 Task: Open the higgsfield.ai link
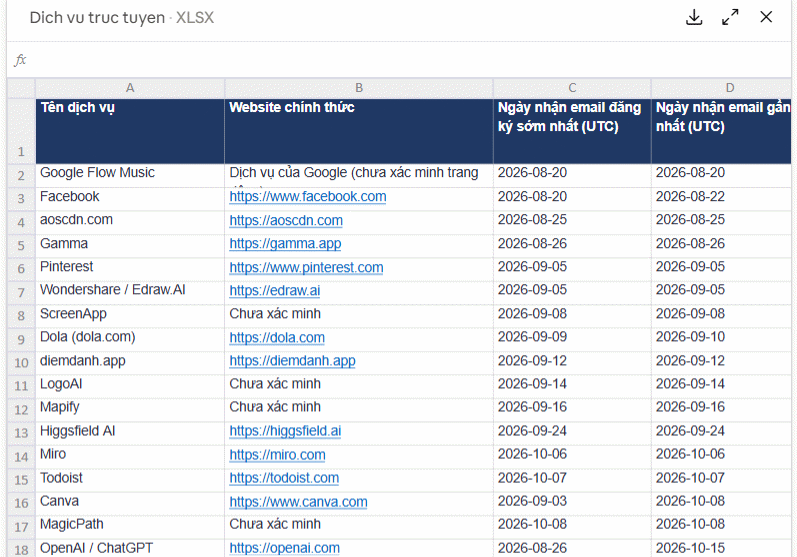pos(285,431)
